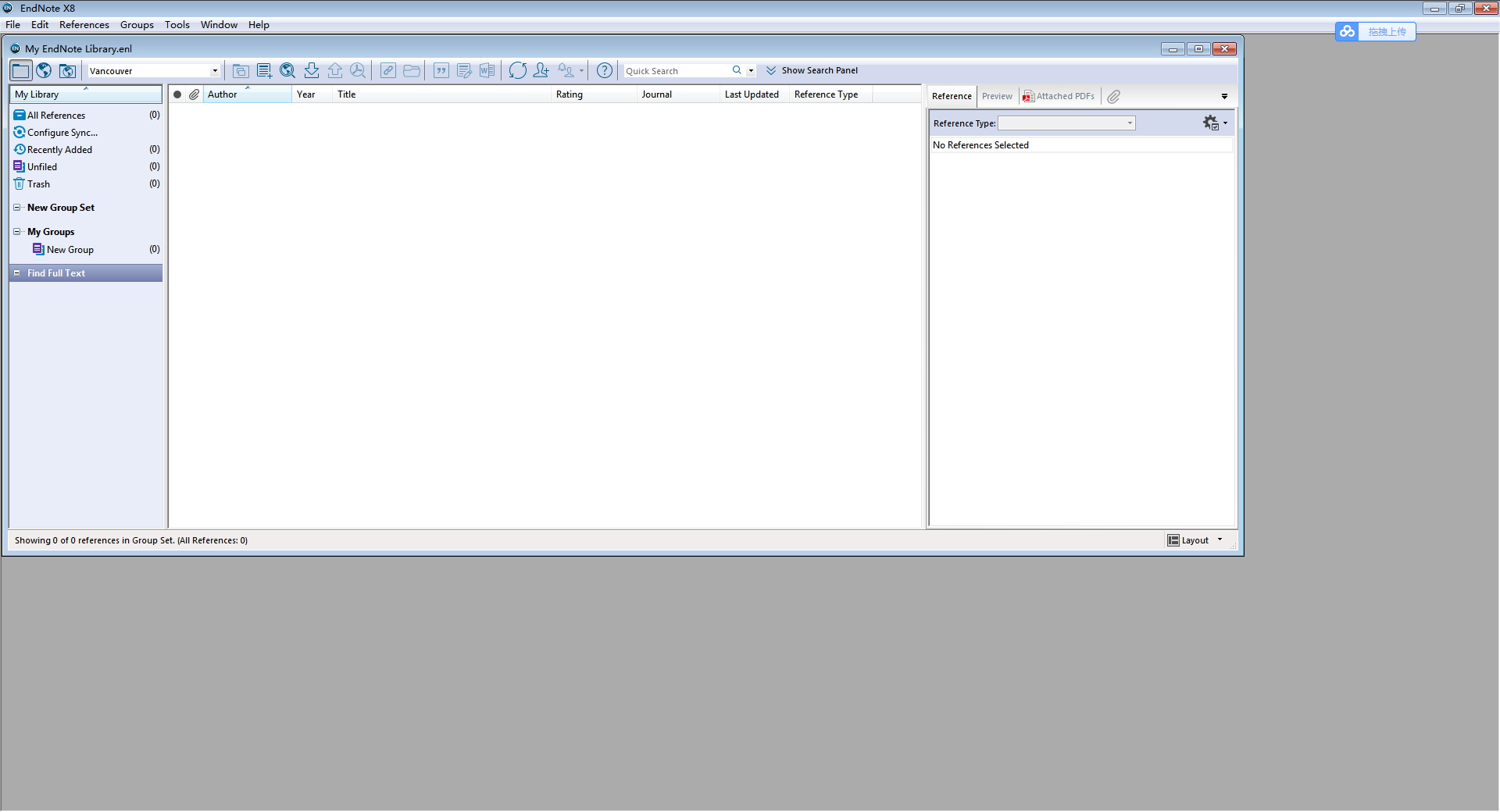The height and width of the screenshot is (812, 1500).
Task: Sort by Rating column header
Action: click(x=595, y=94)
